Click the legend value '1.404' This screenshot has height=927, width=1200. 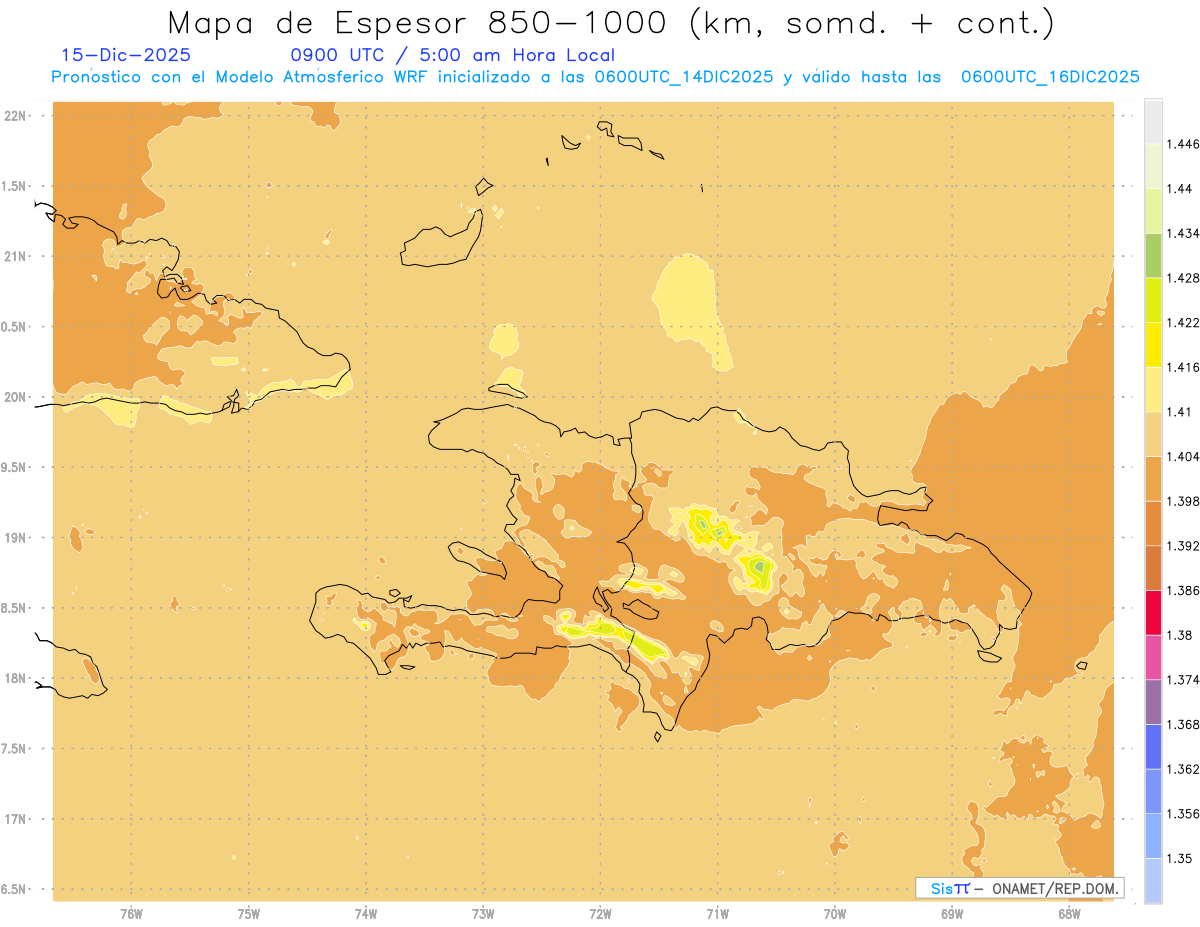(1185, 456)
